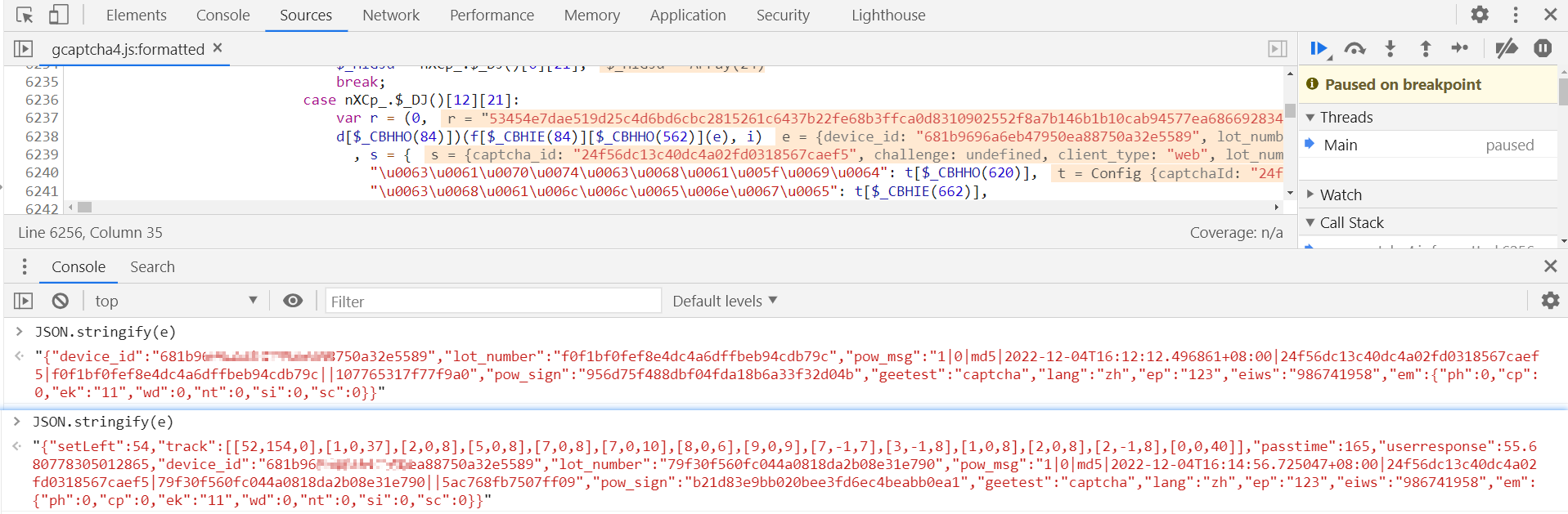This screenshot has height=514, width=1568.
Task: Open the Search drawer tab
Action: point(152,266)
